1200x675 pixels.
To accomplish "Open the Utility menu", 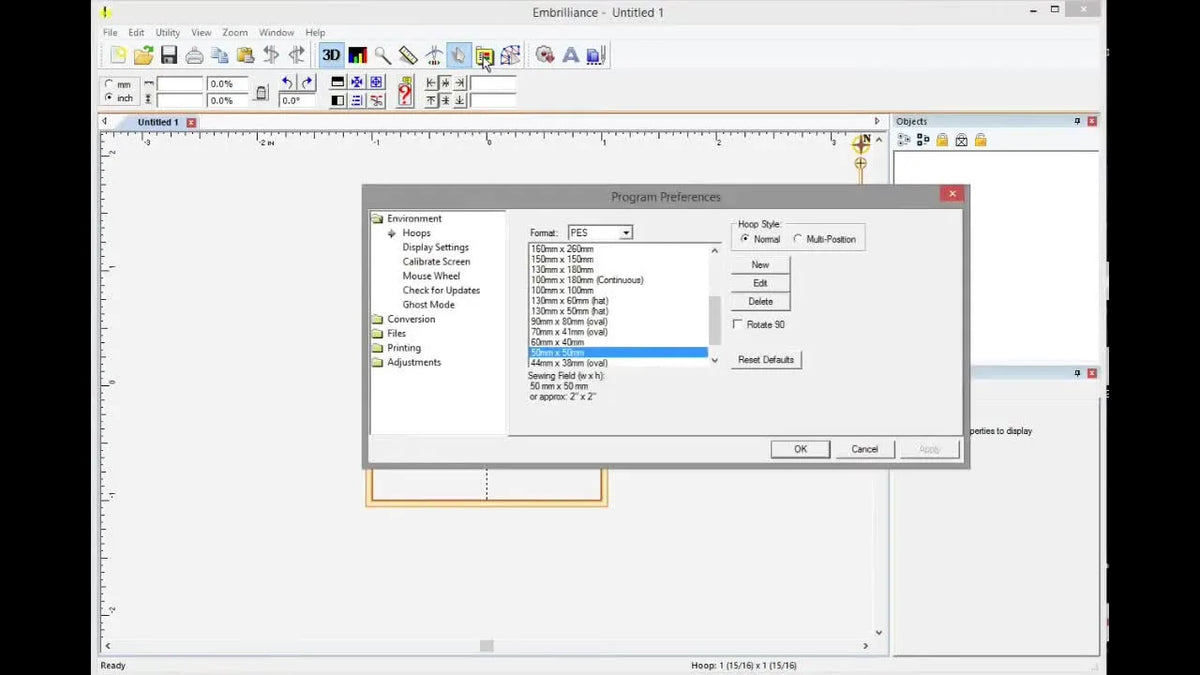I will coord(168,32).
